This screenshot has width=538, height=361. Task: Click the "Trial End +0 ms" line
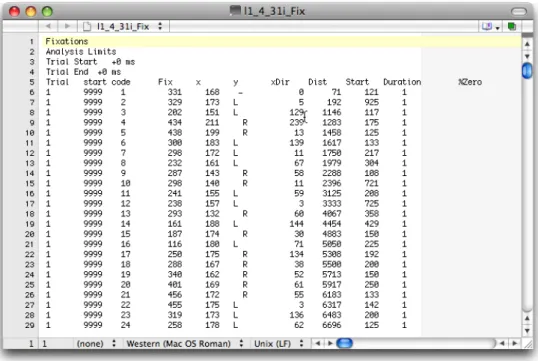coord(83,72)
